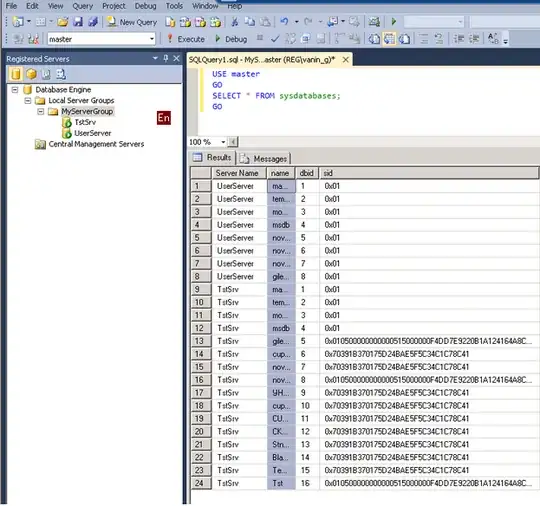Click the Cut scissors icon
Viewport: 540px width, 506px height.
tap(235, 22)
